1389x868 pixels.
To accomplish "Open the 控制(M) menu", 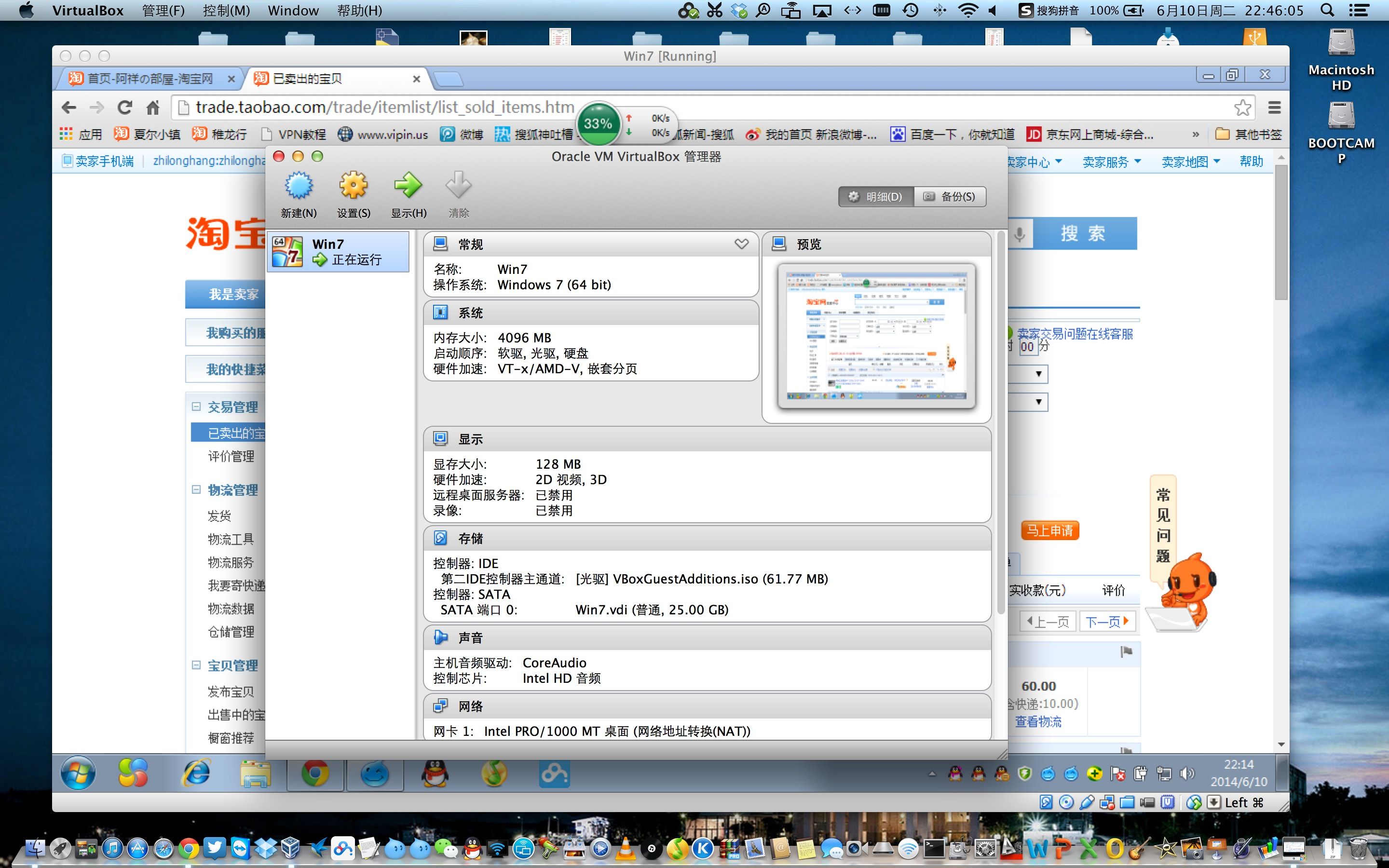I will tap(226, 10).
